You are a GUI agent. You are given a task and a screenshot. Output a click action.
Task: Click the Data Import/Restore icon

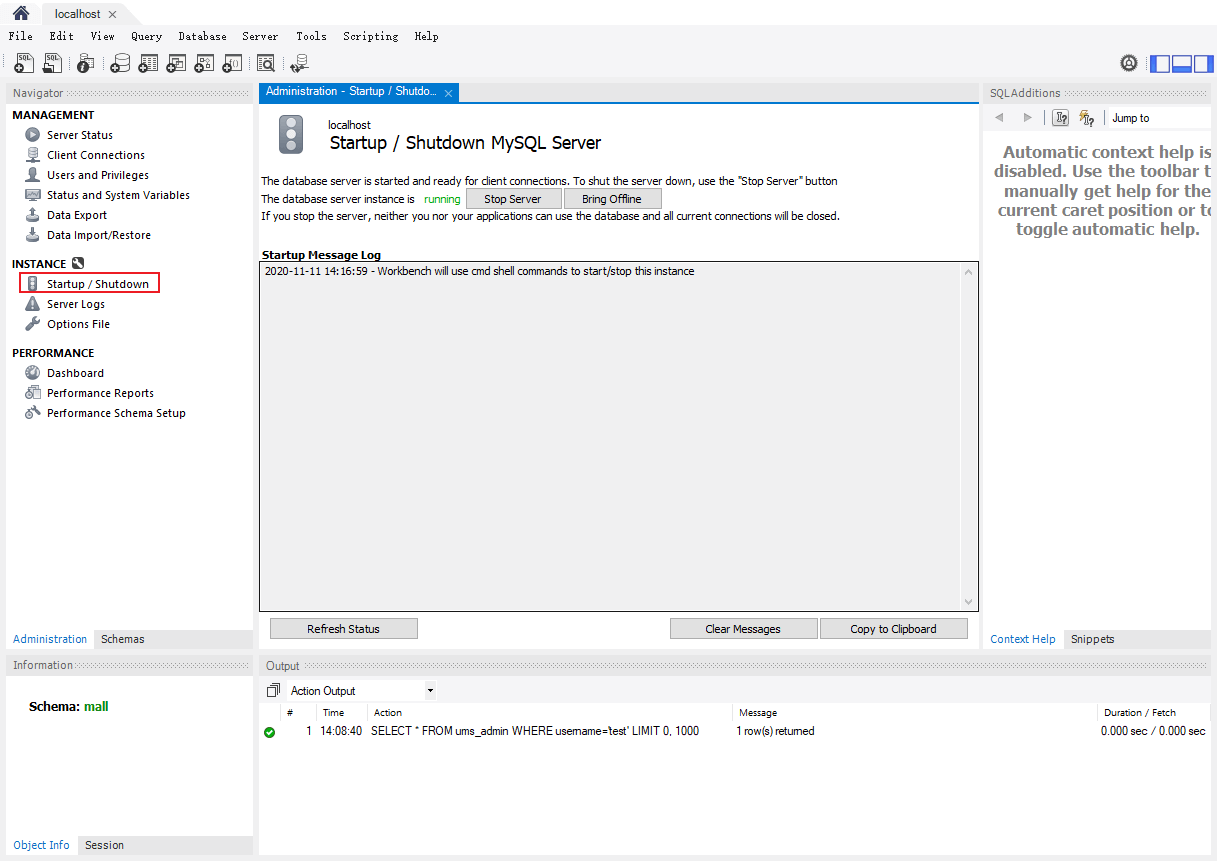tap(33, 235)
